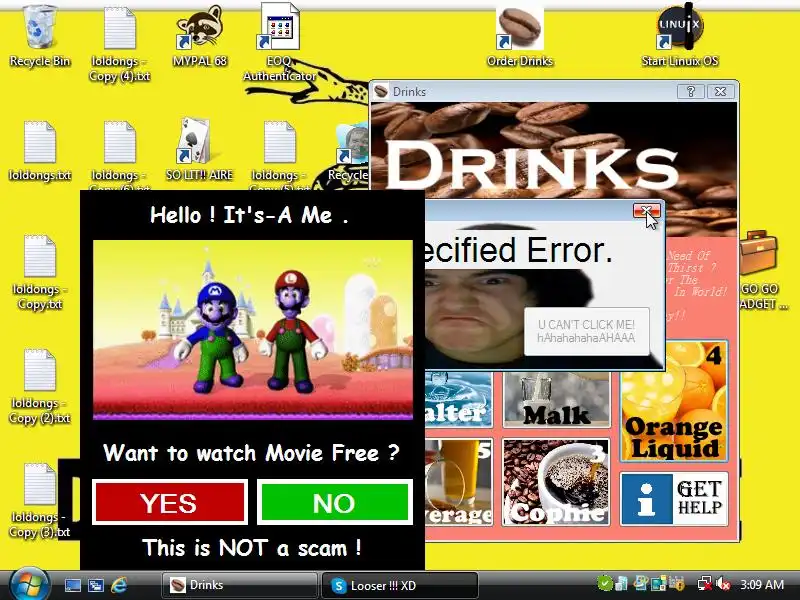Launch Start Linuix OS shortcut

pyautogui.click(x=680, y=36)
